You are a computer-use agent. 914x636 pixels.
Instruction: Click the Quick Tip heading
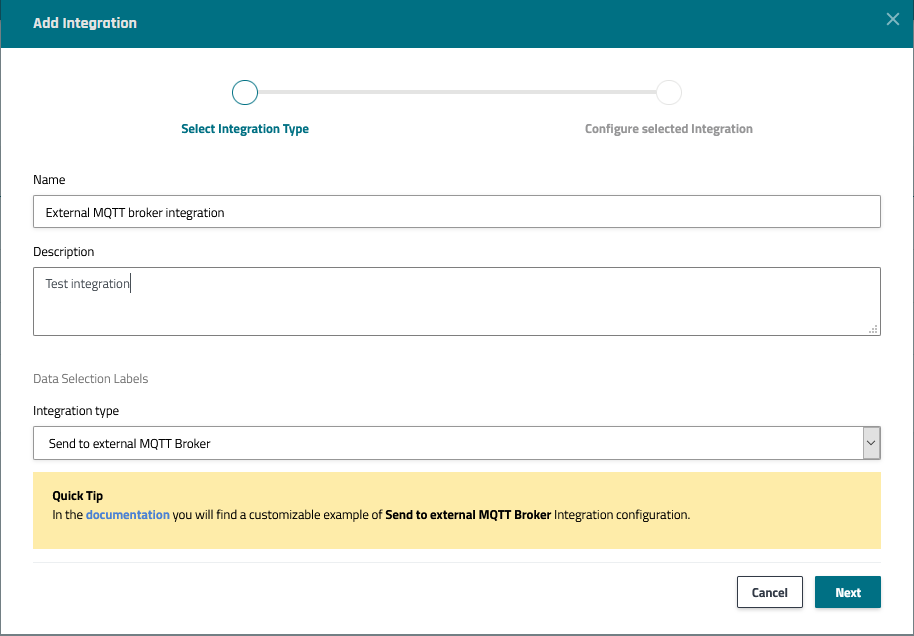pos(77,496)
